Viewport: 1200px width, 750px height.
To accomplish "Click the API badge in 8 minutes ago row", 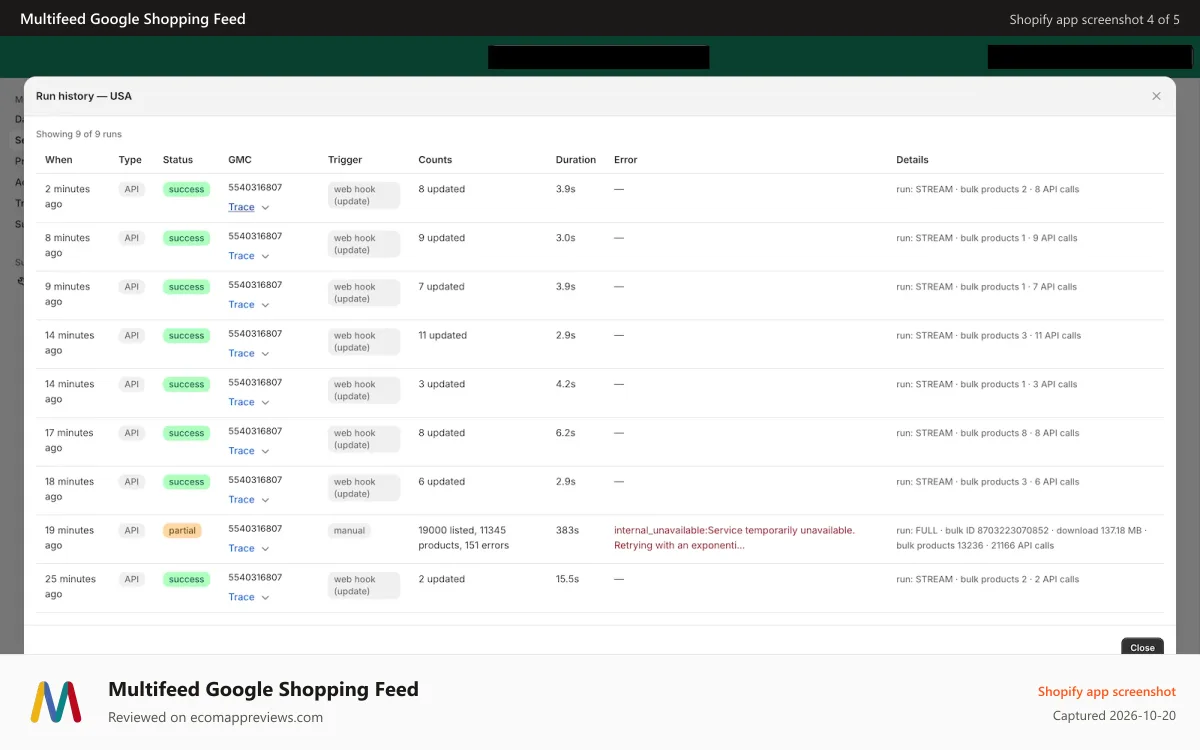I will coord(131,238).
